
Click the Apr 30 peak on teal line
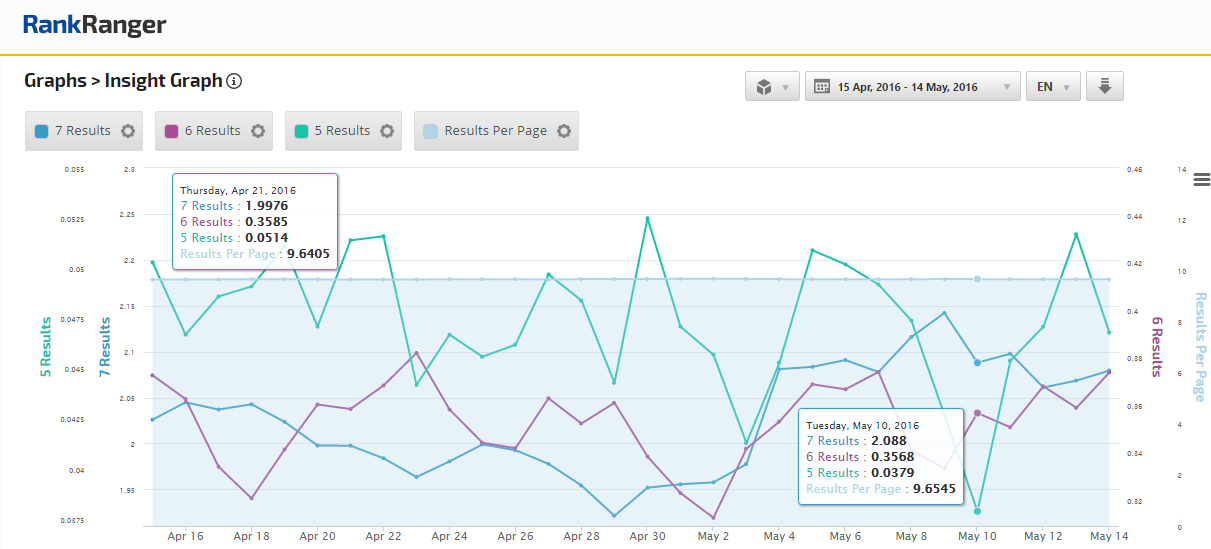[x=647, y=218]
